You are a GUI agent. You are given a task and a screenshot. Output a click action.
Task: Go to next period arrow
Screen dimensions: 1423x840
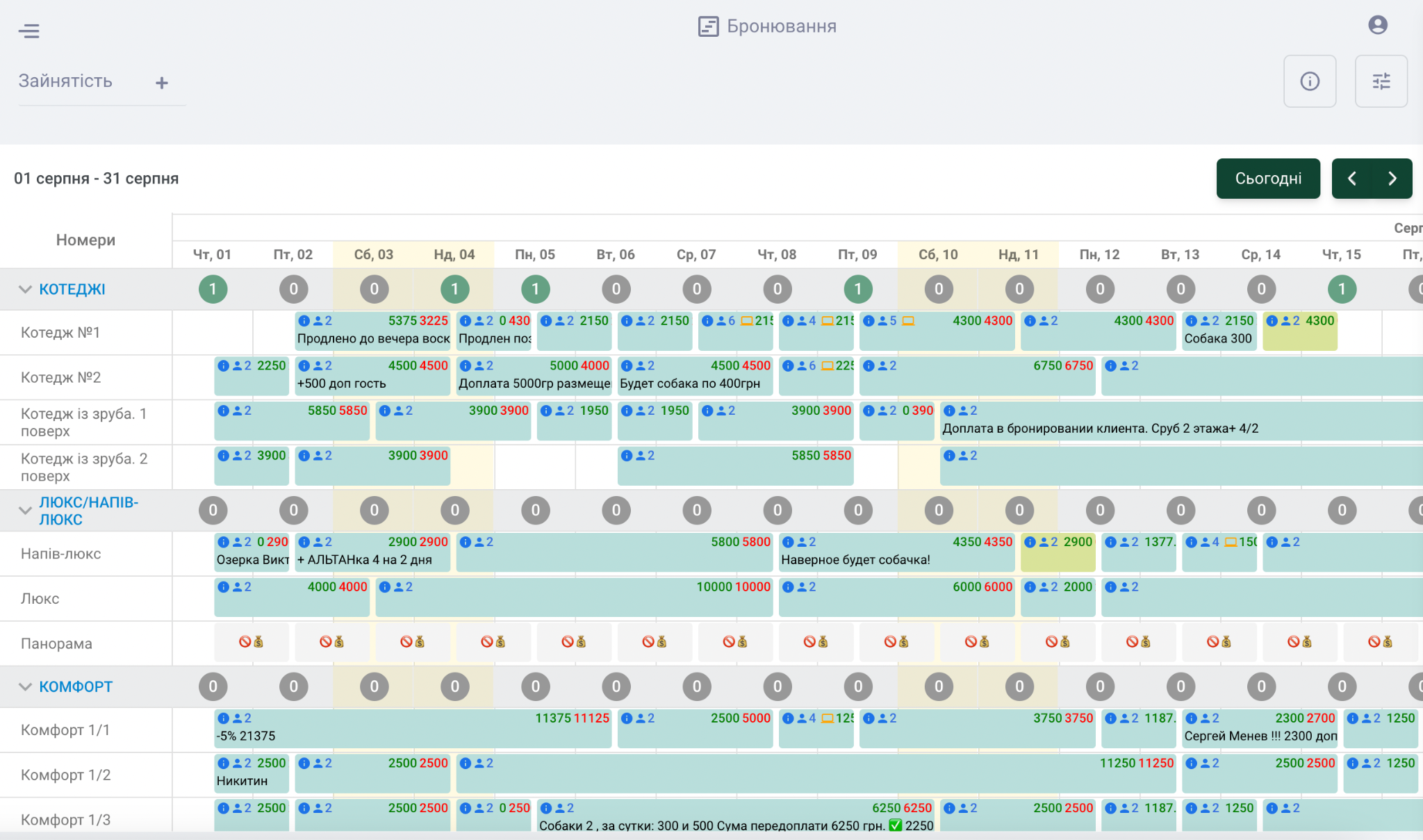[1392, 179]
